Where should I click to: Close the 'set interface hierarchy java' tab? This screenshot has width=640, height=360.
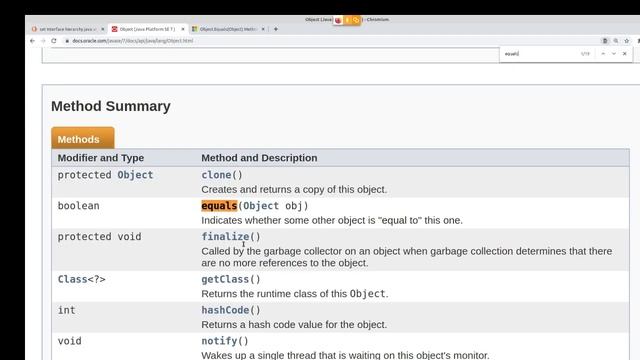point(102,29)
